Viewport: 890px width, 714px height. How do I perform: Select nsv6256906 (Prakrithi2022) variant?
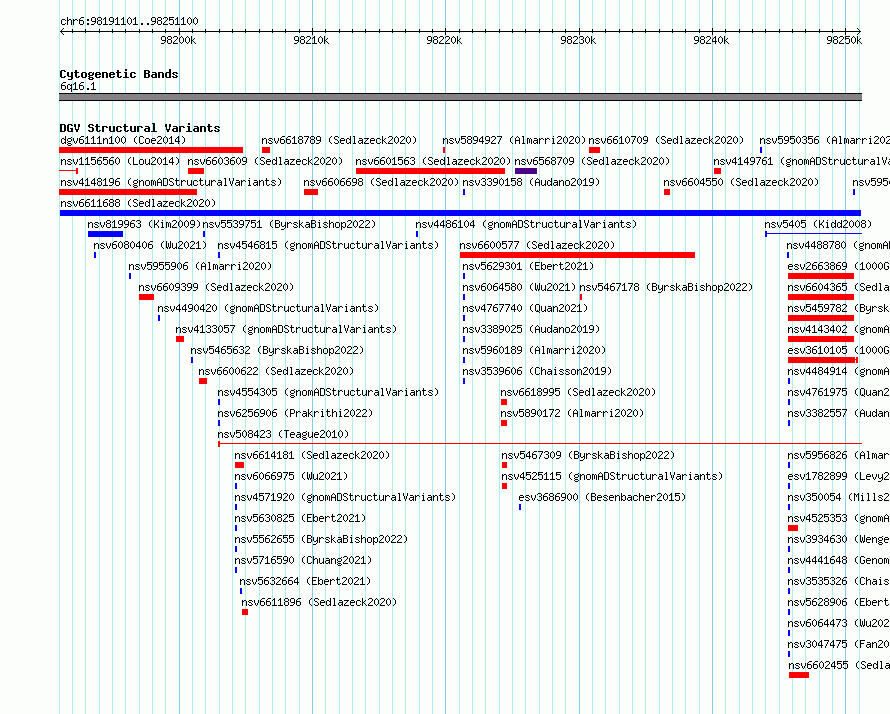[295, 413]
